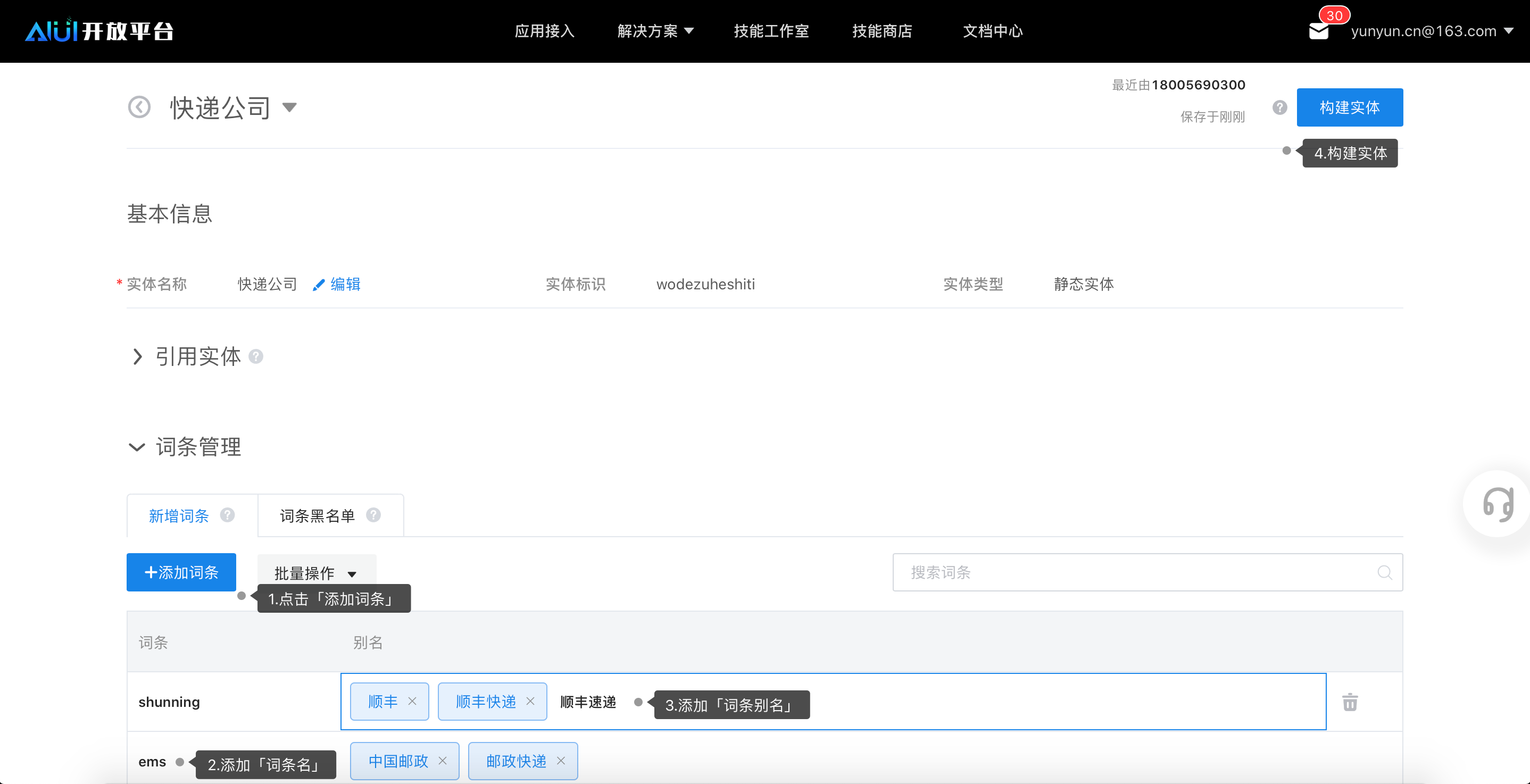
Task: Click the 搜索词条 search field
Action: (1147, 572)
